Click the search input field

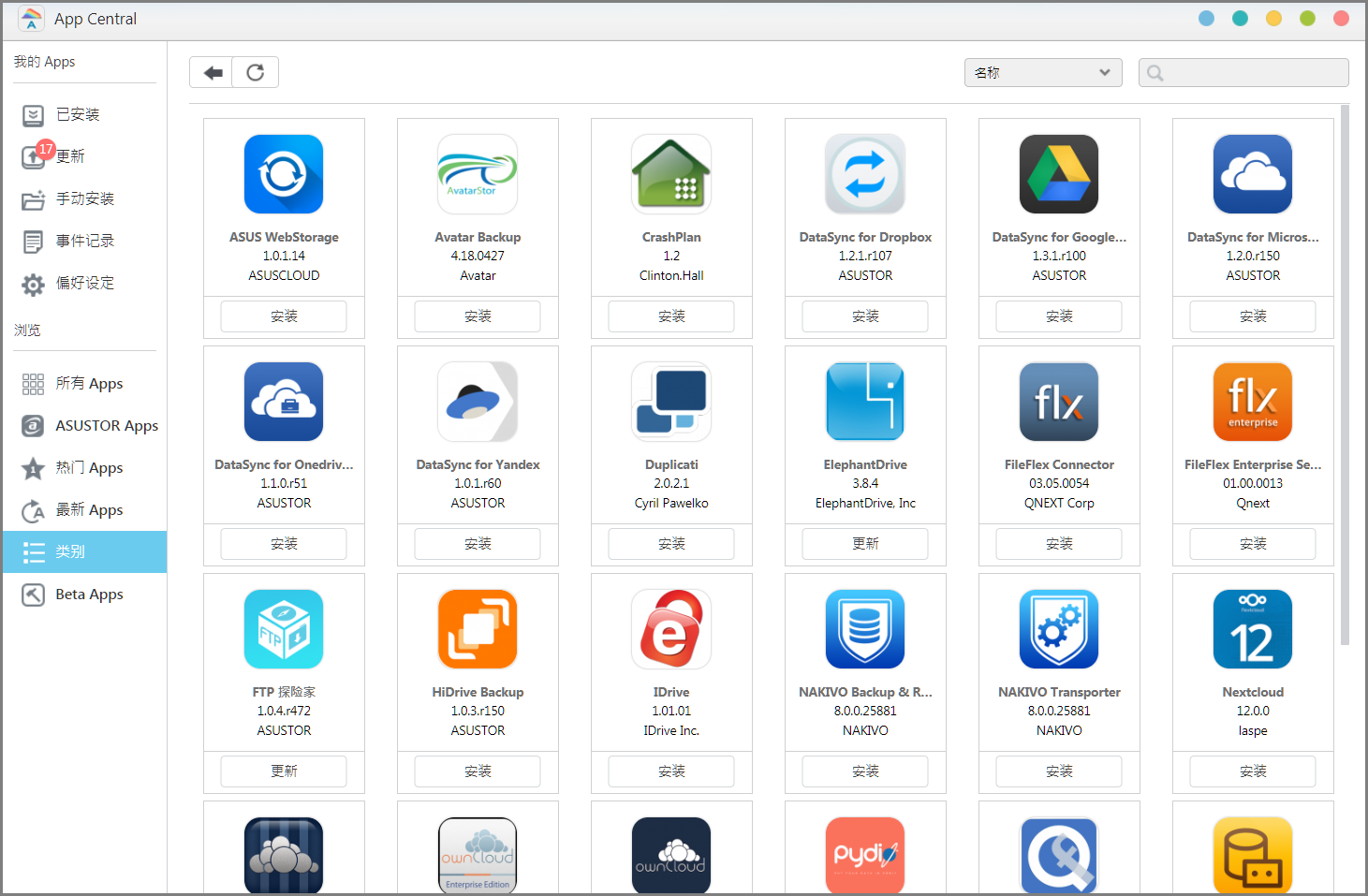1243,72
